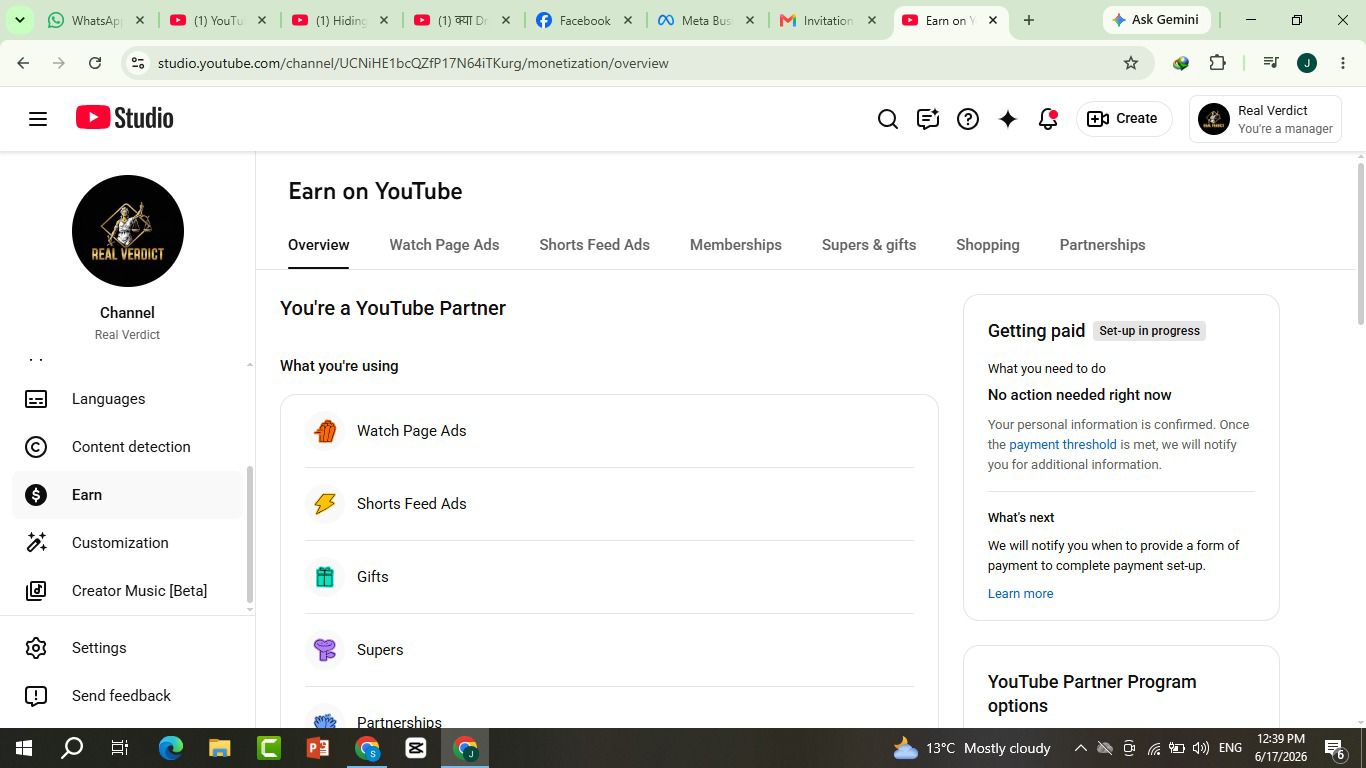
Task: Follow the payment threshold link
Action: tap(1062, 445)
